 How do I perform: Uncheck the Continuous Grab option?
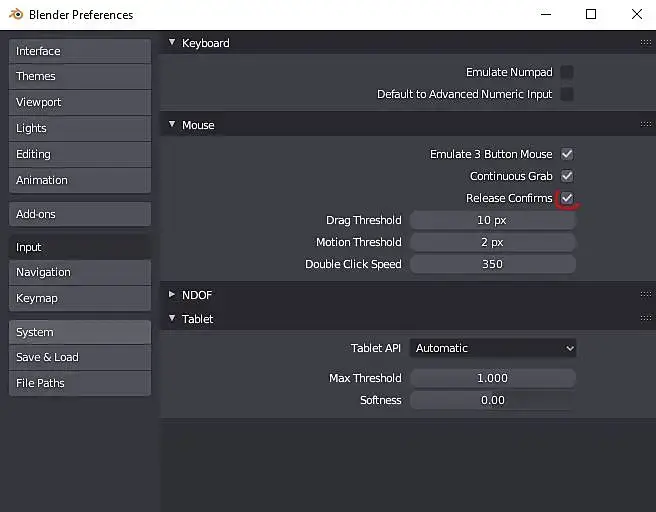[x=567, y=176]
